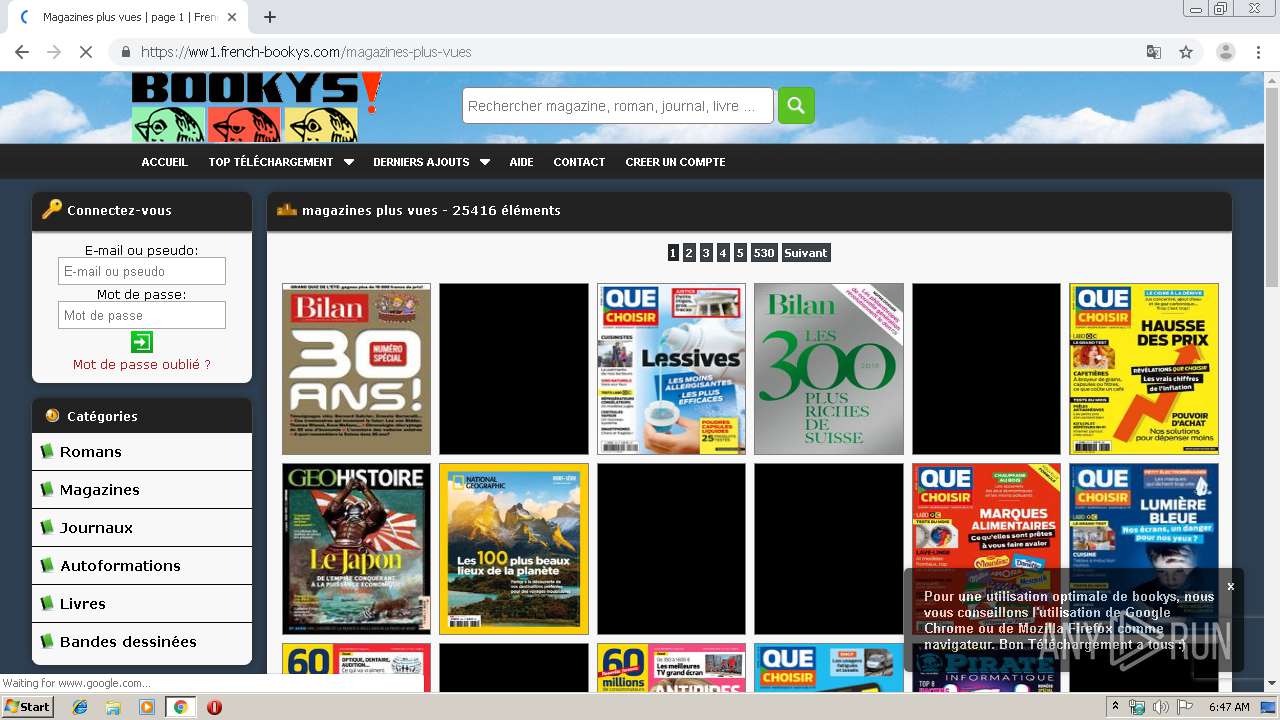Viewport: 1280px width, 720px height.
Task: Click the Bookys site logo
Action: tap(256, 106)
